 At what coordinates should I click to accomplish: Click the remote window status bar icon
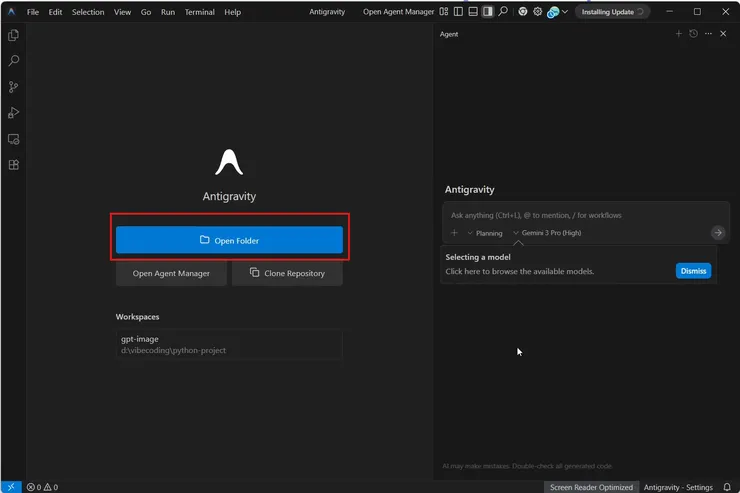click(x=11, y=487)
